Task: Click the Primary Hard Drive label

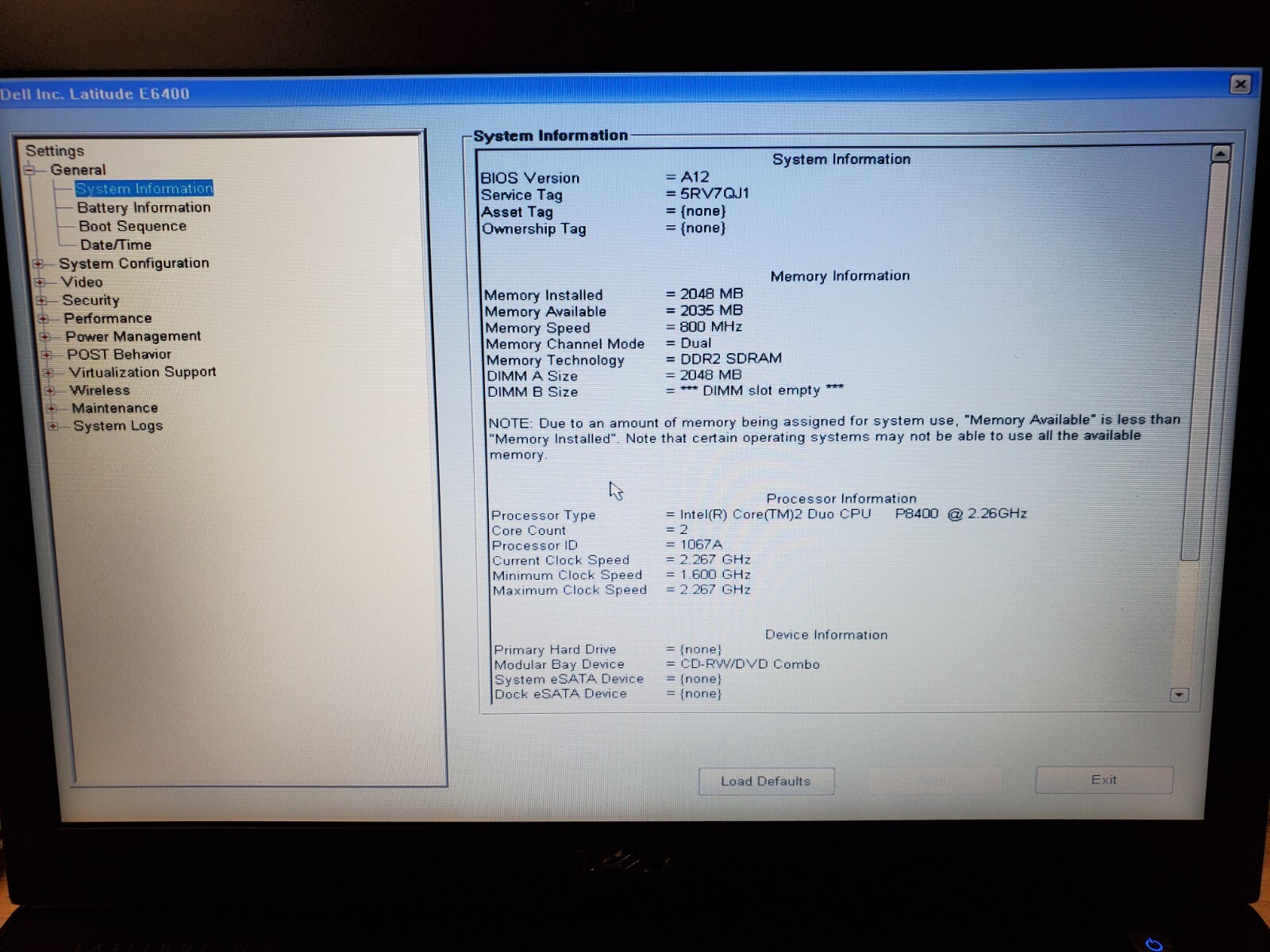Action: (555, 649)
